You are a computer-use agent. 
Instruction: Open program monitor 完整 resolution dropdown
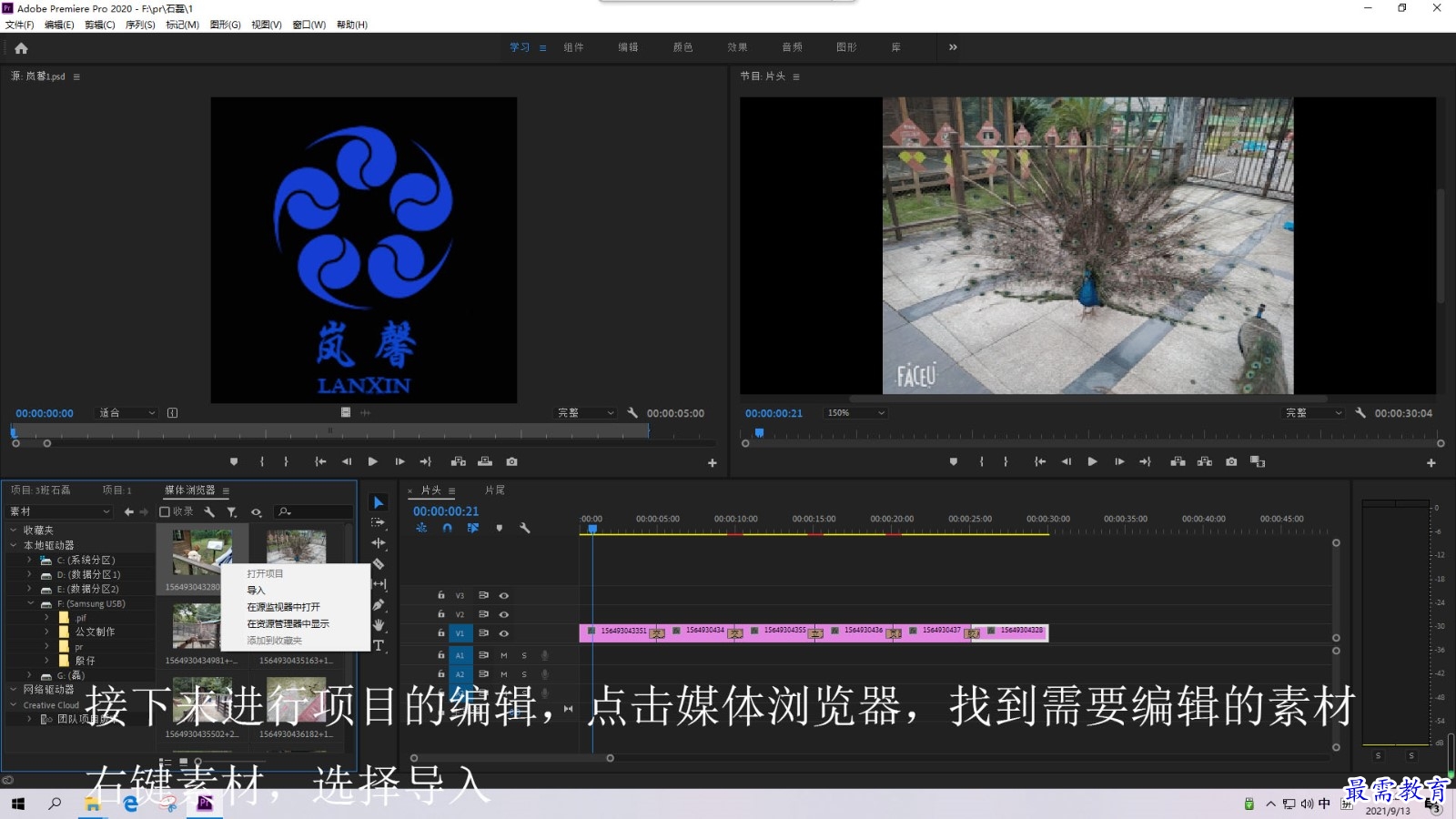(1314, 413)
